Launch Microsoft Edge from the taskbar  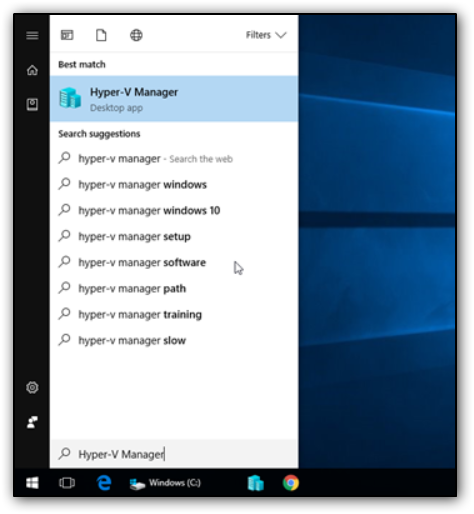[x=104, y=483]
